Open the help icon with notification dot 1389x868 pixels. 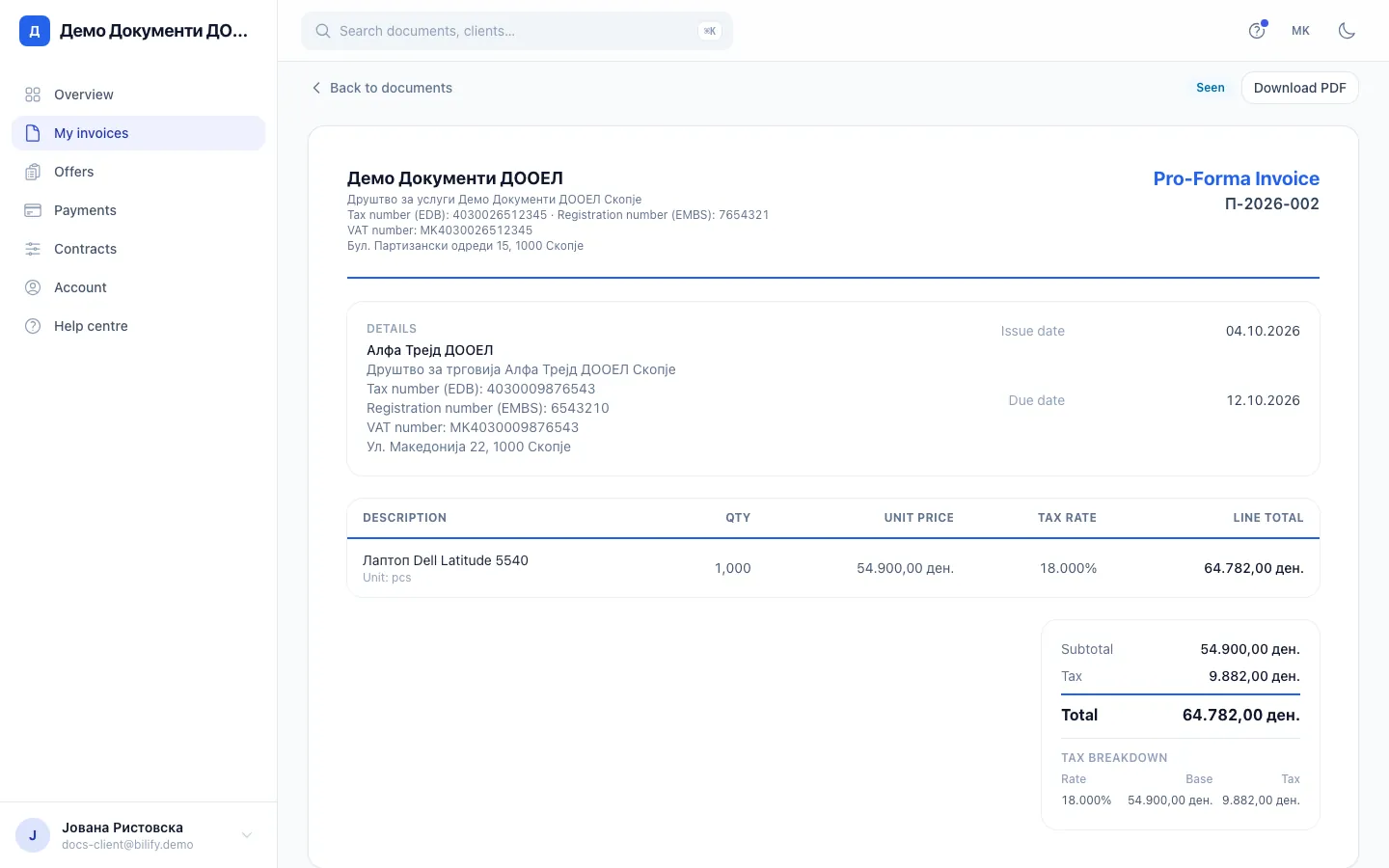click(x=1257, y=31)
